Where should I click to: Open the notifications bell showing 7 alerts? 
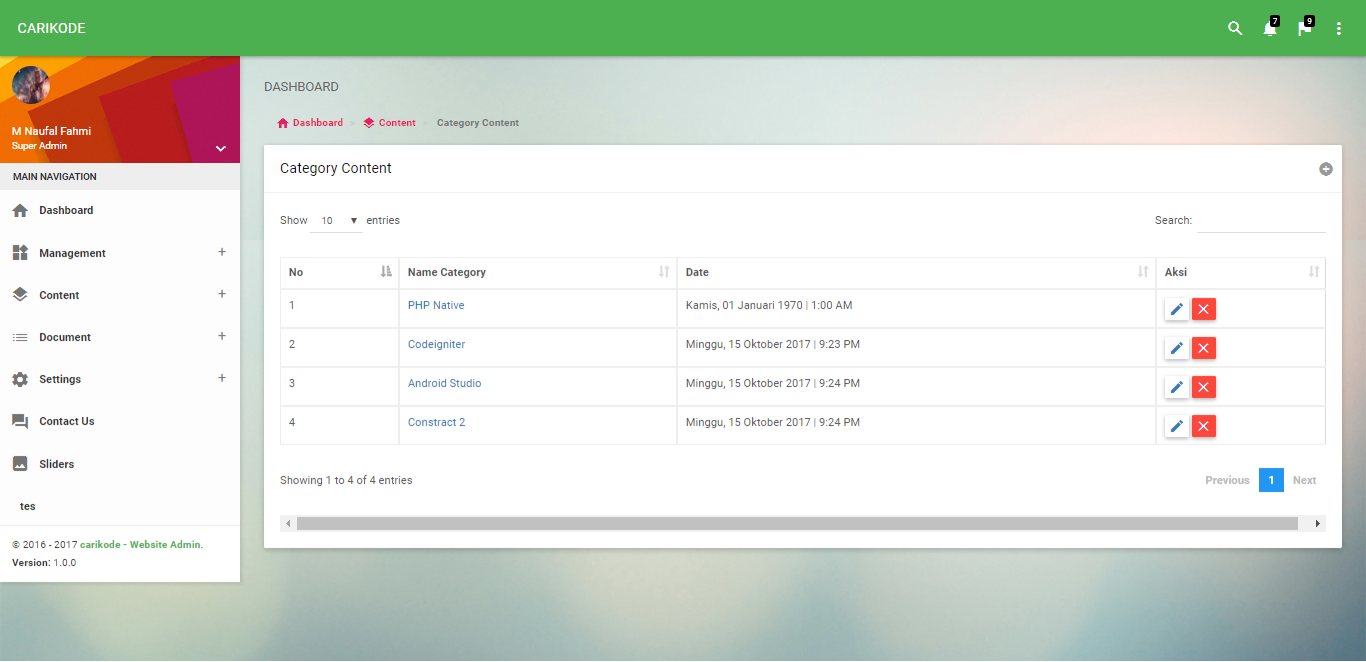point(1268,28)
